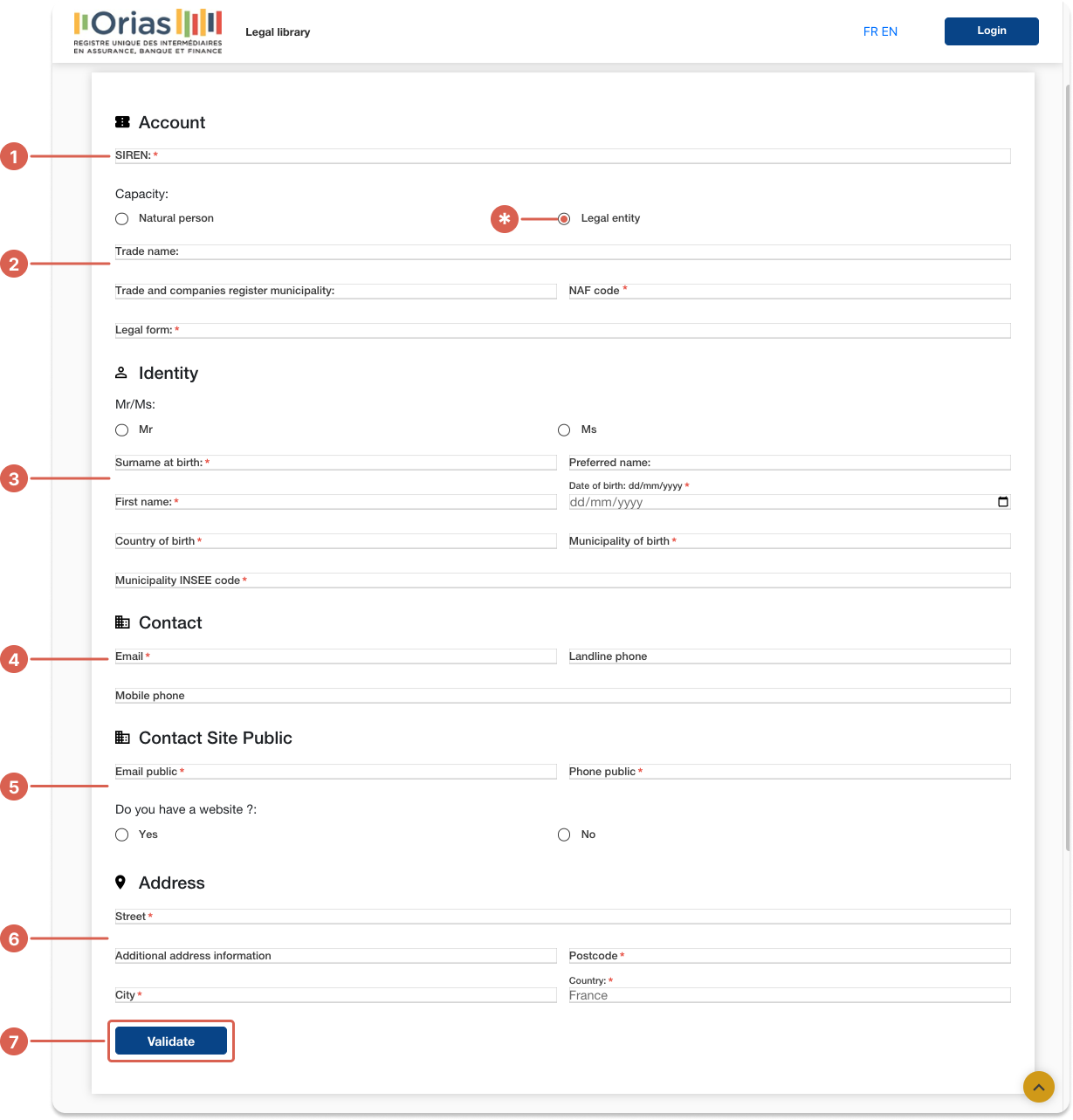
Task: Click the Contact section building icon
Action: click(121, 622)
